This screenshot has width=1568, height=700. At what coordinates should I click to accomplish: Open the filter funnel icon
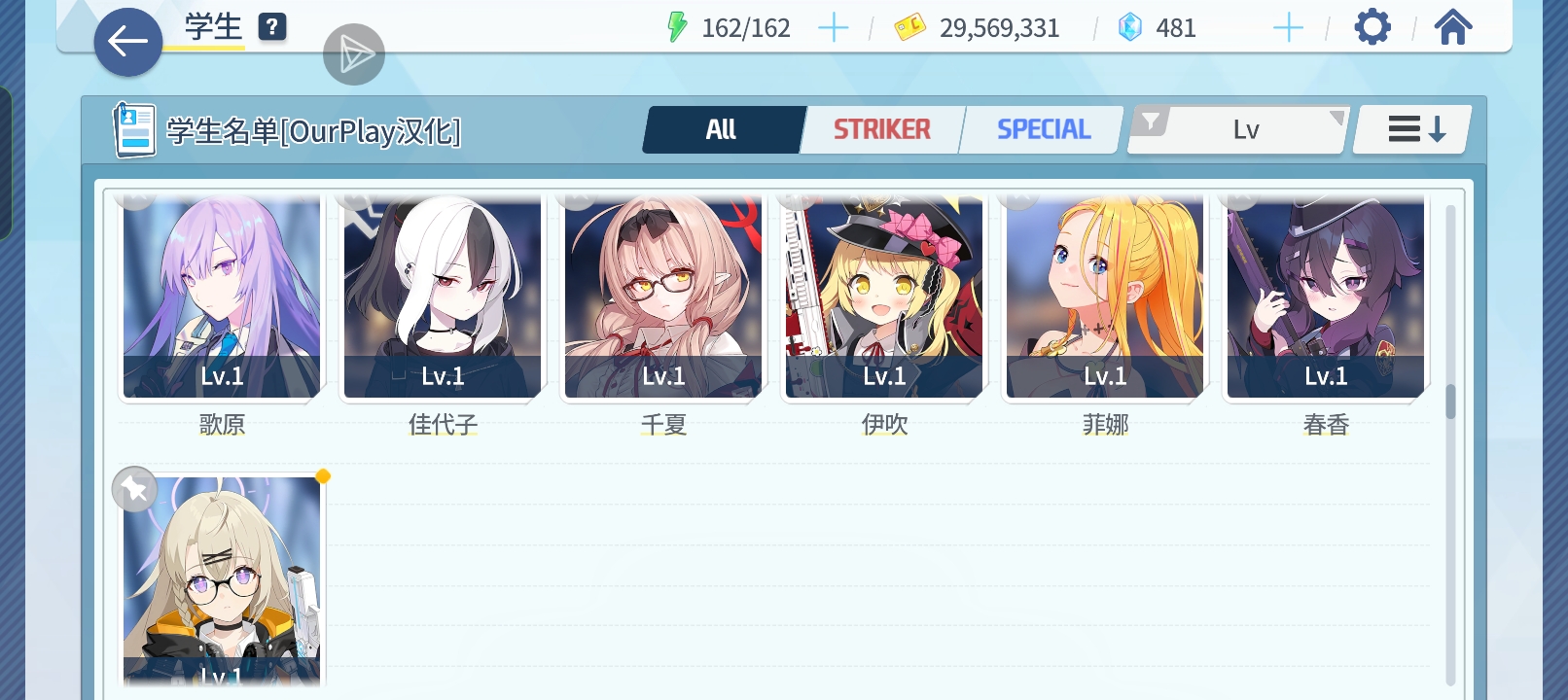[x=1152, y=122]
